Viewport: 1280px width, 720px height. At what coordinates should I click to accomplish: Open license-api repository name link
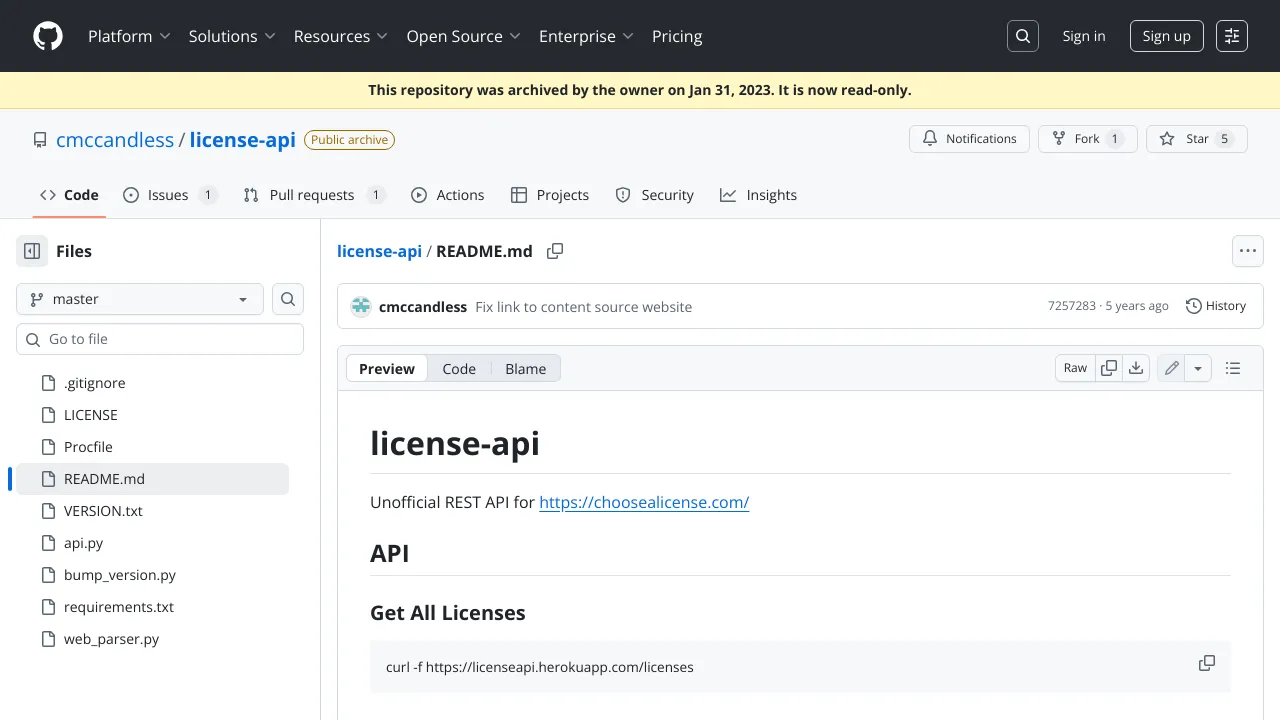(243, 140)
